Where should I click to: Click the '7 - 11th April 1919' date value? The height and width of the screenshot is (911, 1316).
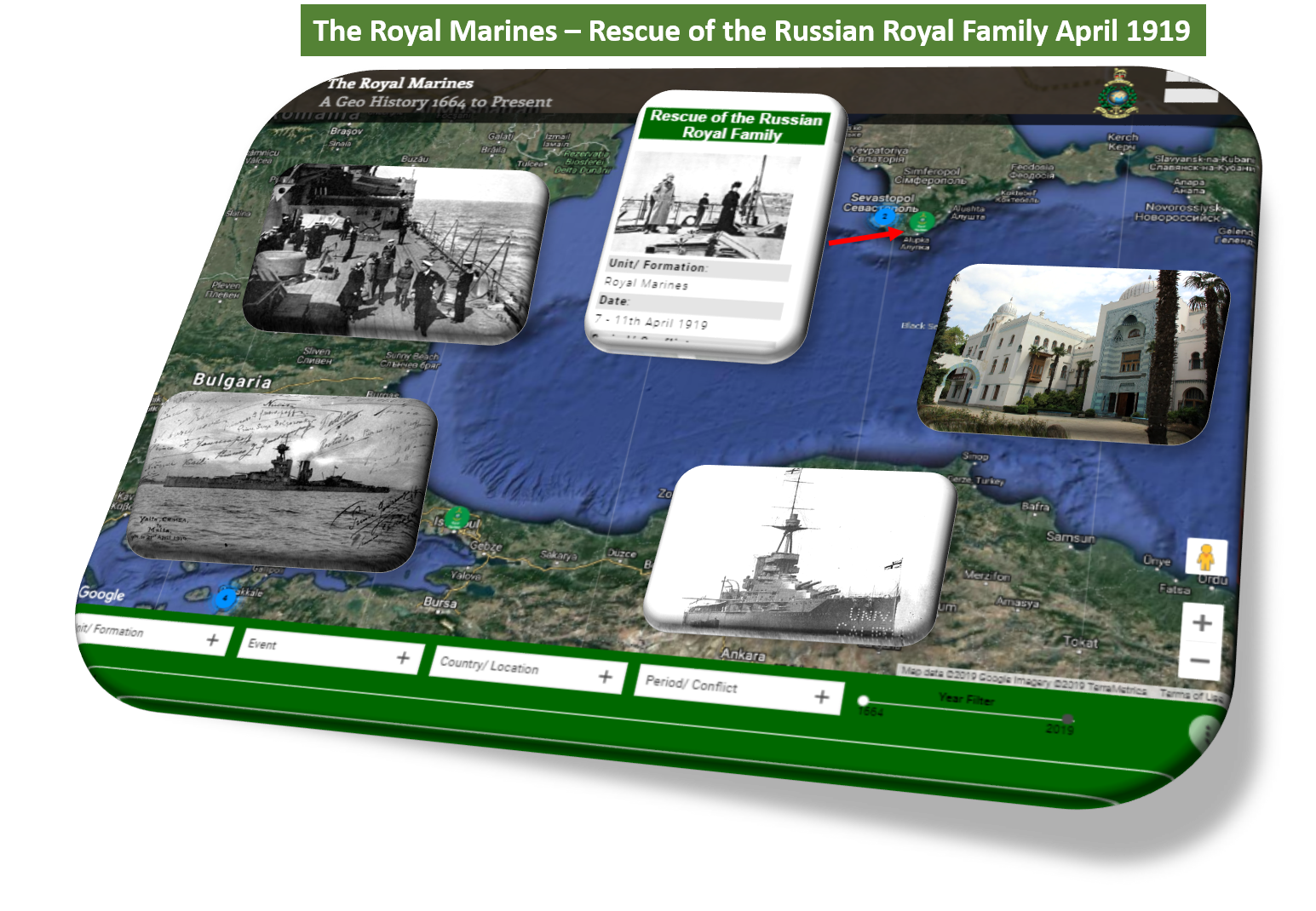coord(651,321)
